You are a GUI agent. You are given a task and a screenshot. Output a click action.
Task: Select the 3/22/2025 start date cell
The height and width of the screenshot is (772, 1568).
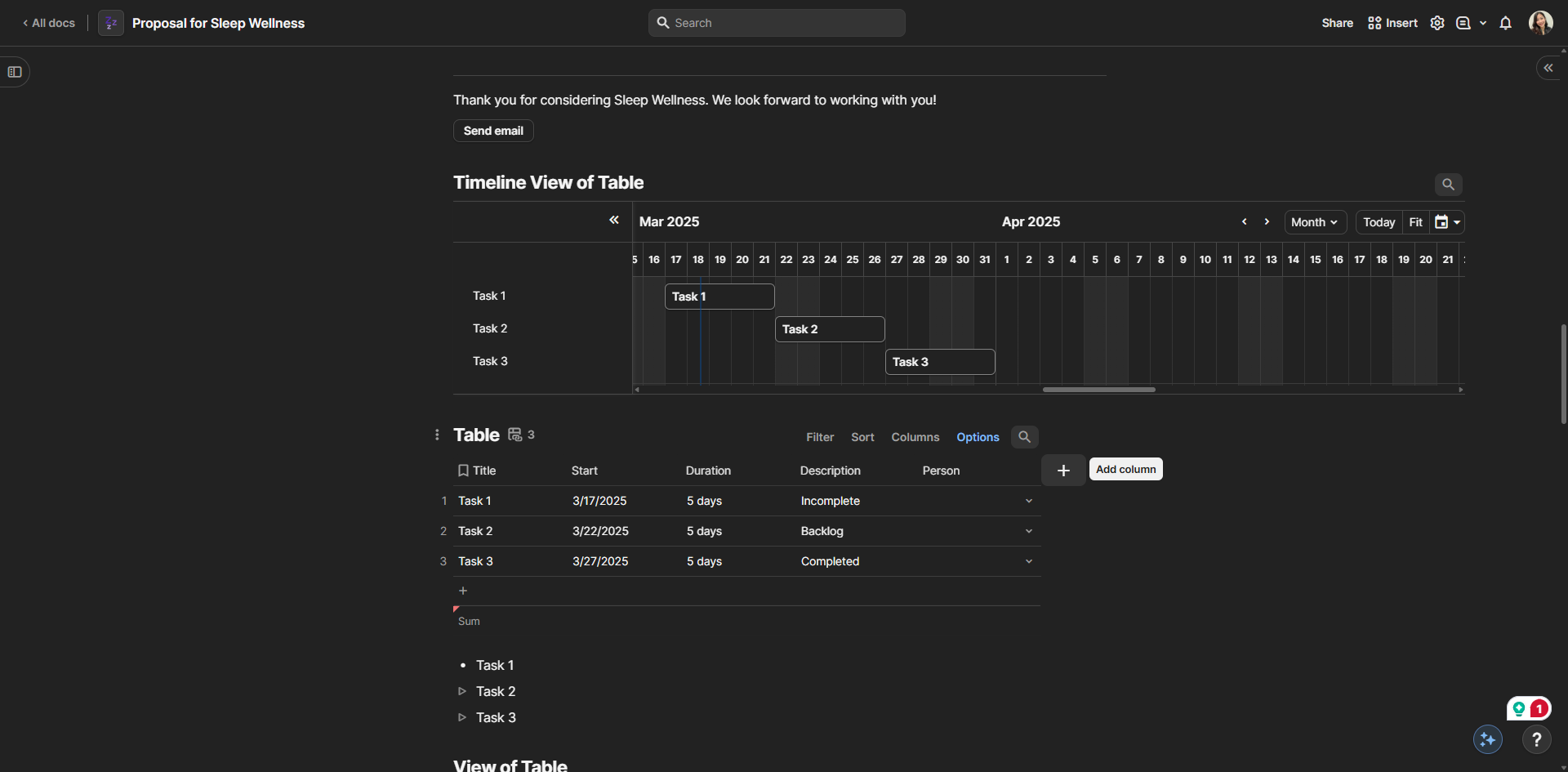(600, 531)
